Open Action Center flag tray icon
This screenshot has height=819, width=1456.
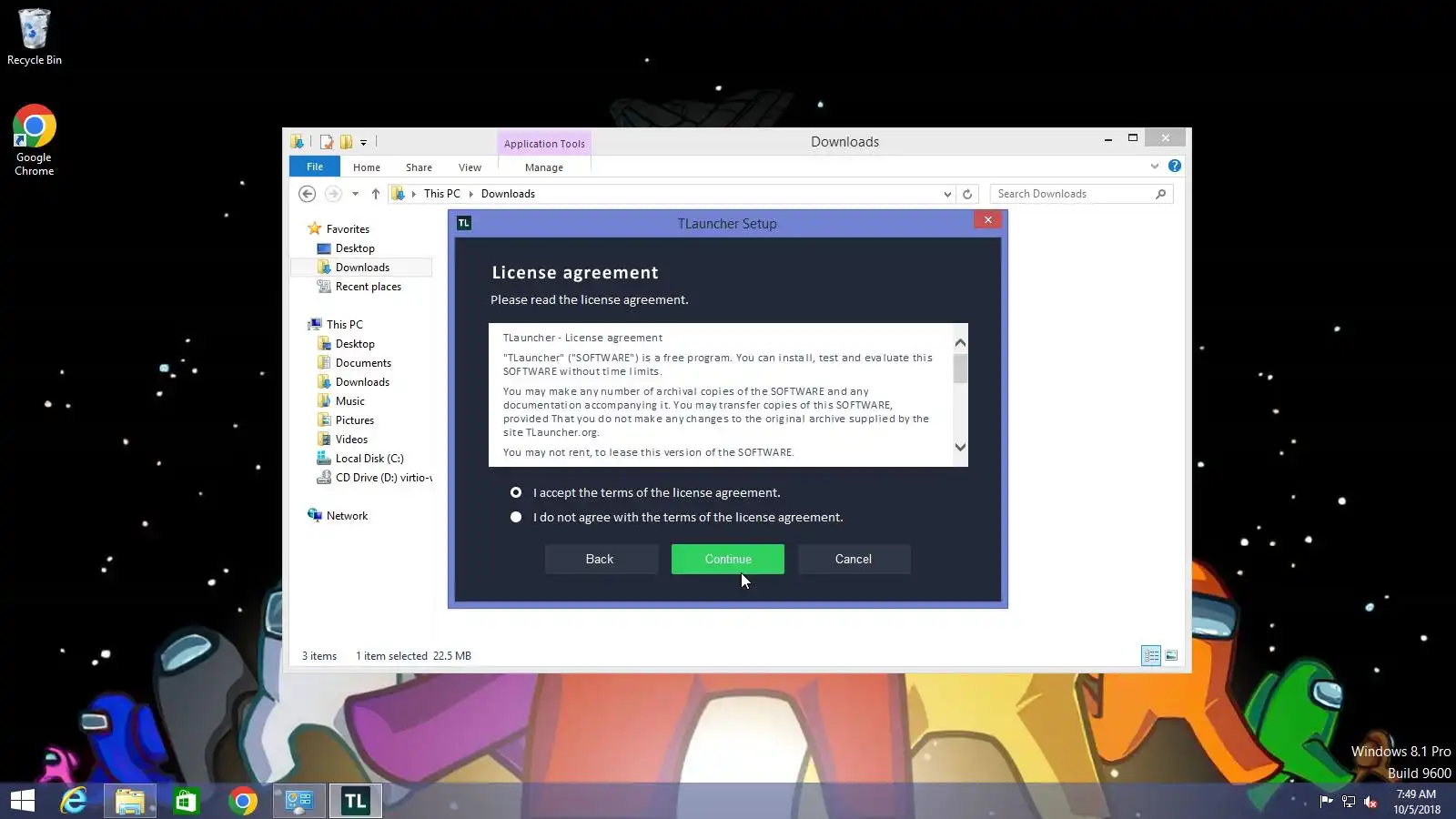[1326, 802]
